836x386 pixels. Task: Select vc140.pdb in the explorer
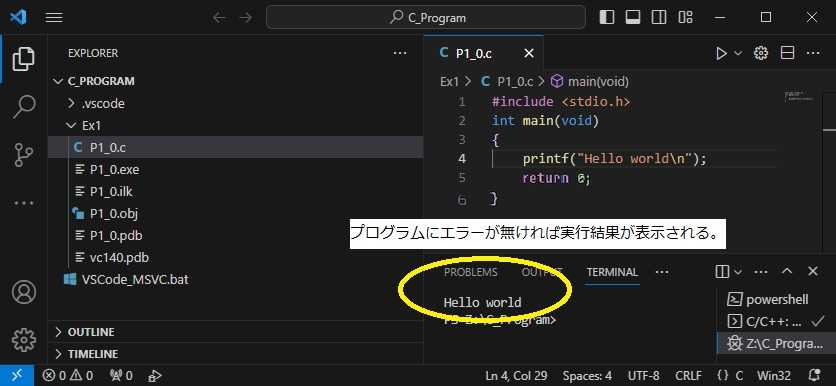point(235,258)
